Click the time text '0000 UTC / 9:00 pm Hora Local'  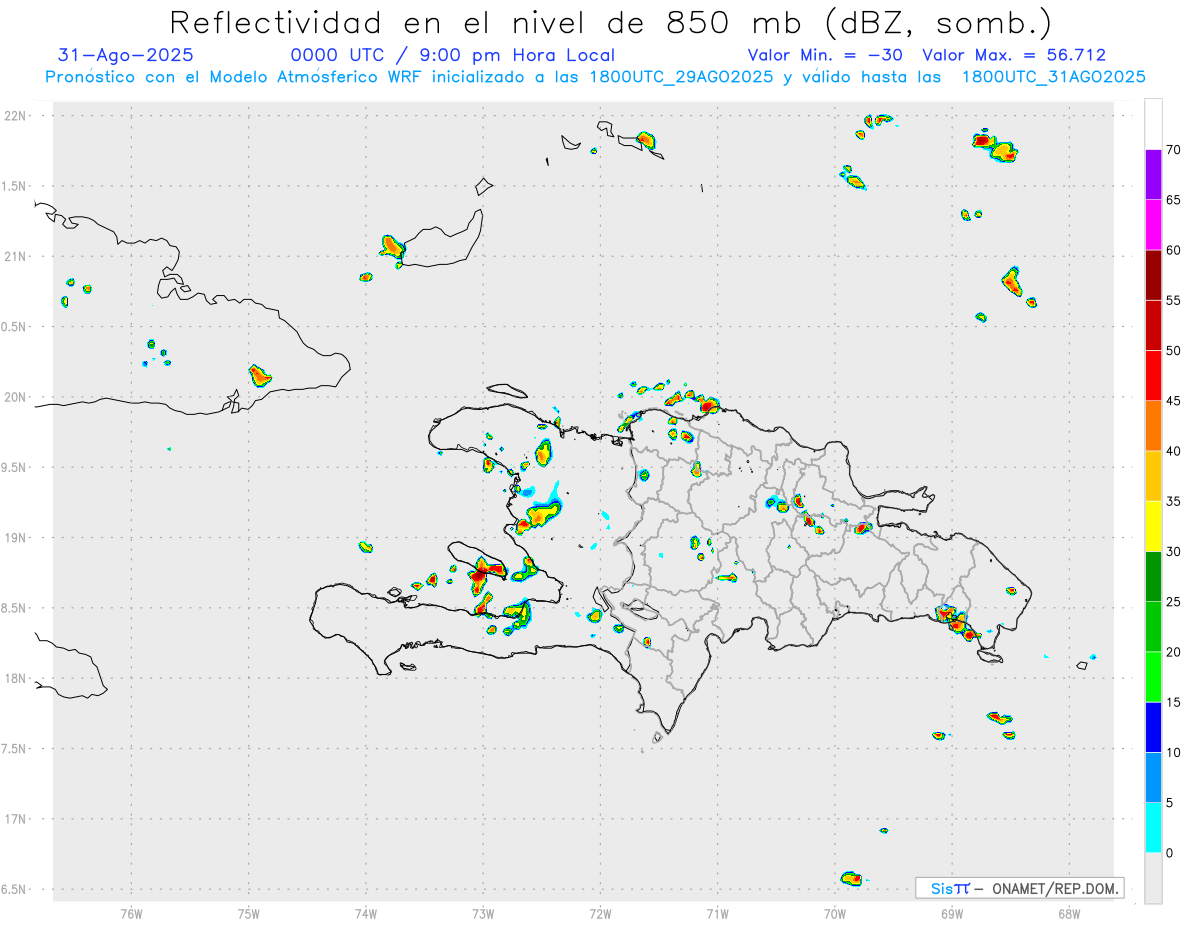453,55
